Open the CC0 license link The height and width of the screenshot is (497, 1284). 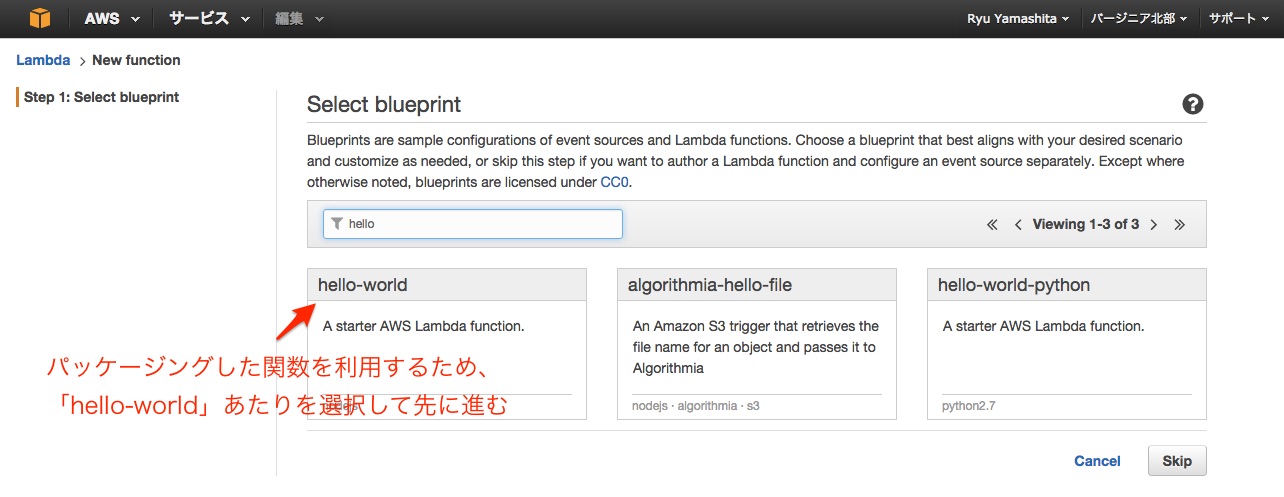614,183
